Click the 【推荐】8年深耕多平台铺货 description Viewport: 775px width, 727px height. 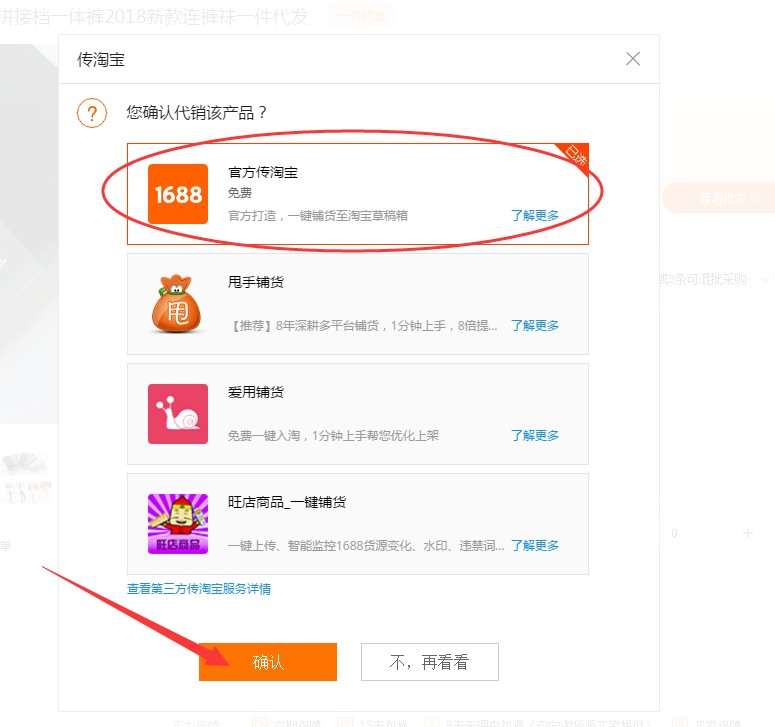click(x=364, y=326)
